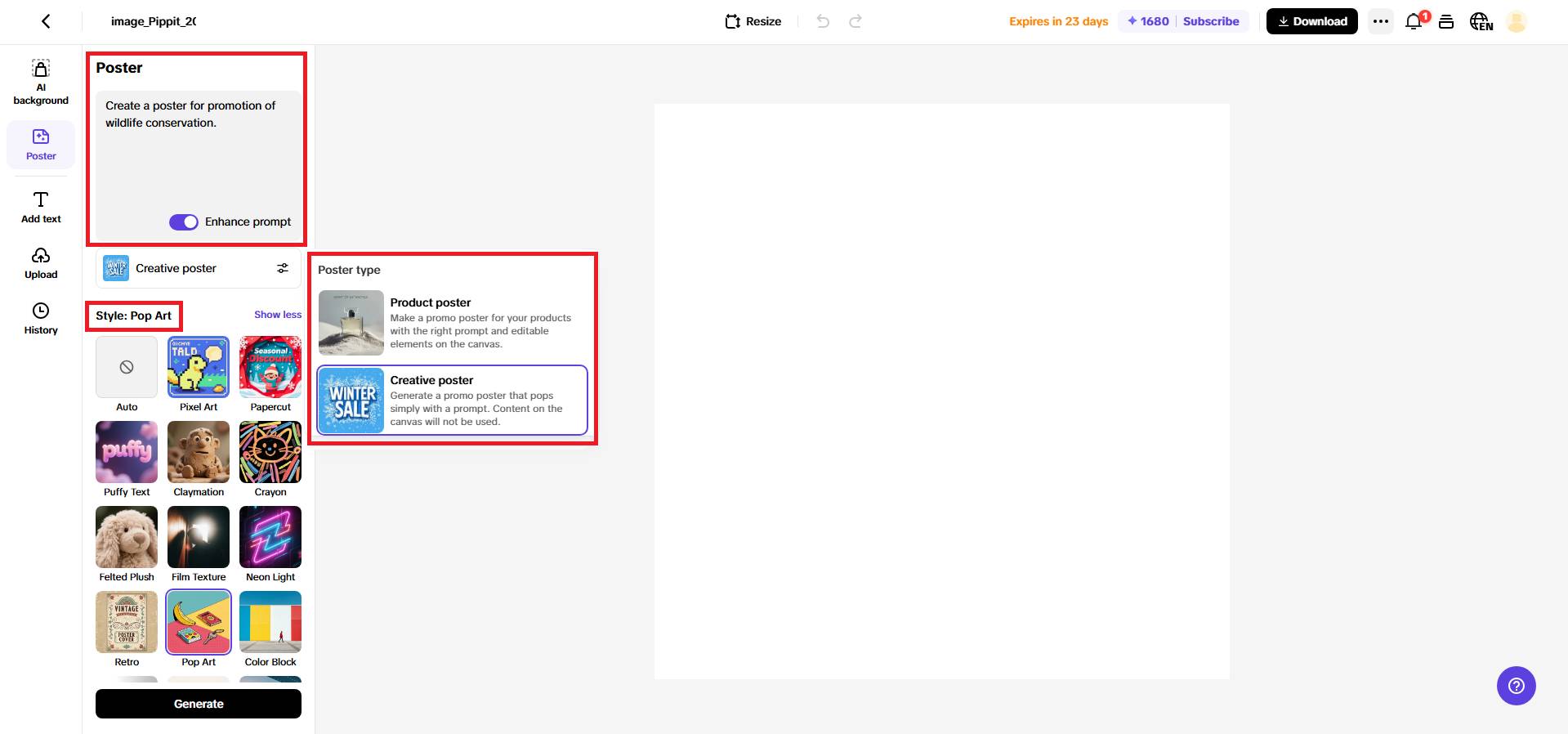Click the Generate button

[199, 704]
